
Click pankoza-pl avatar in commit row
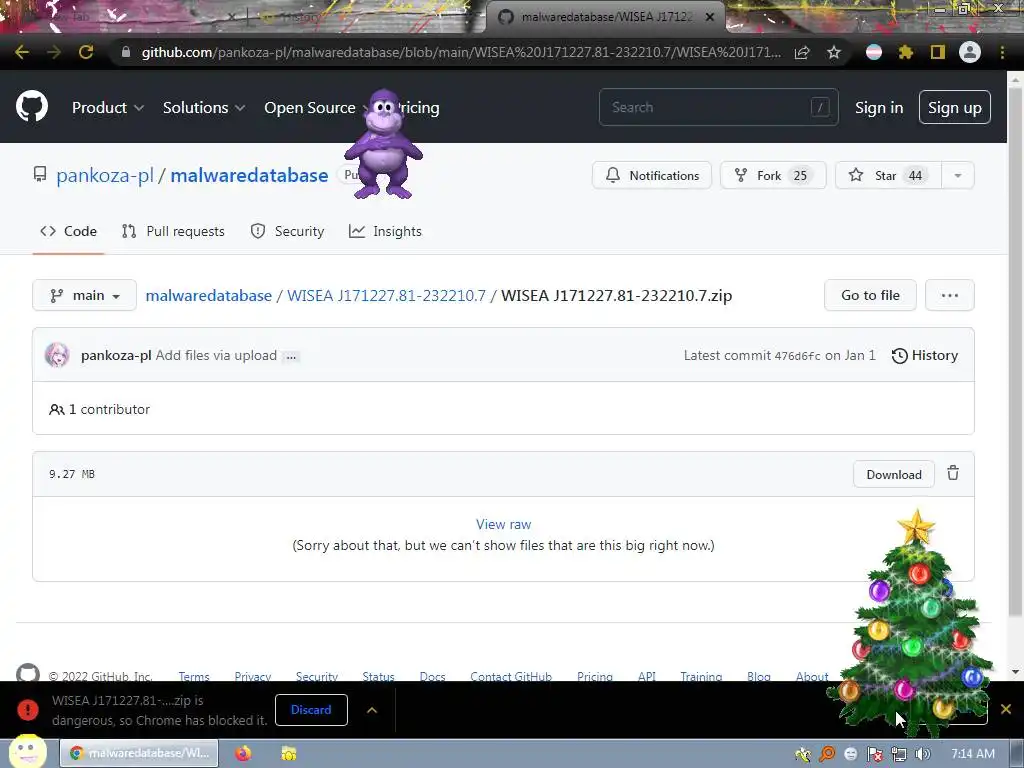(57, 355)
